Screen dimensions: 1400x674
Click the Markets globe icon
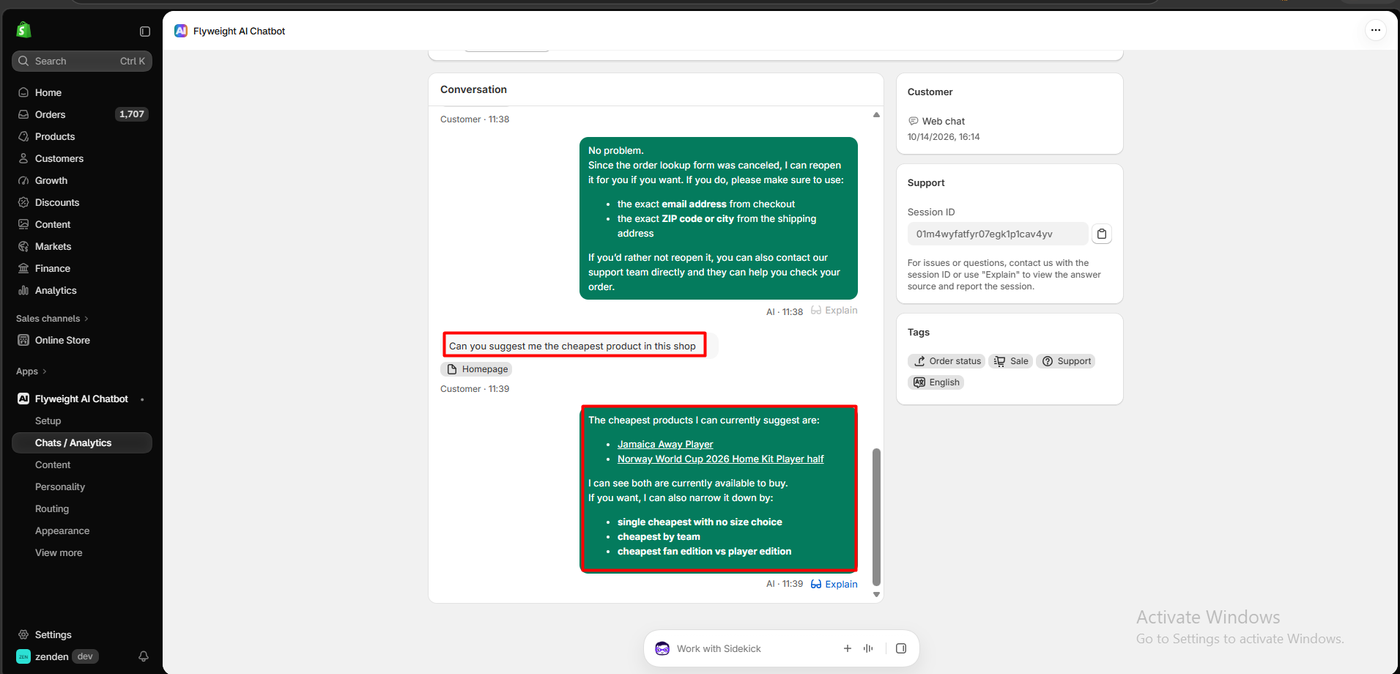tap(24, 246)
